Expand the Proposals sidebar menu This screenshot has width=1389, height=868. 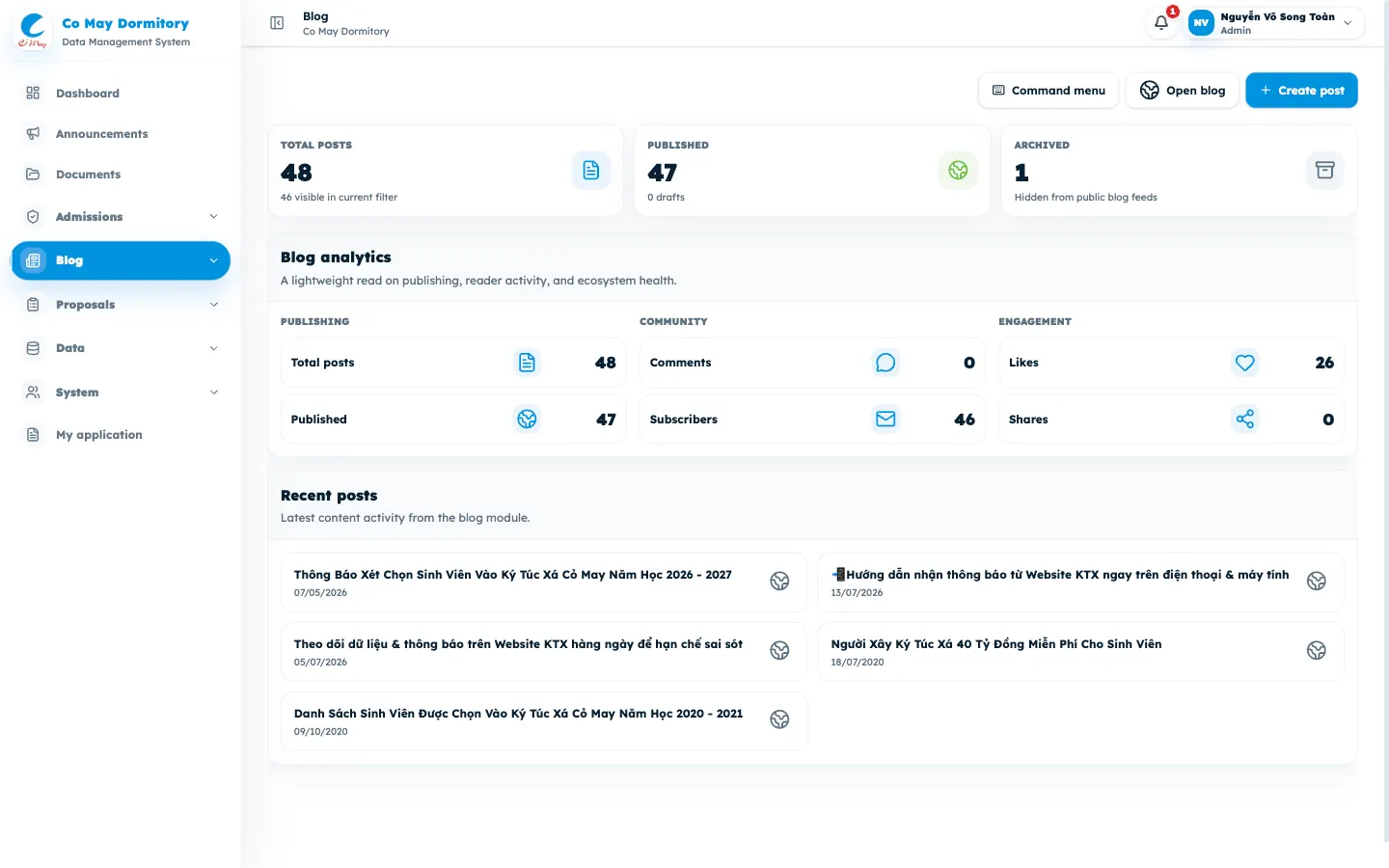click(x=121, y=305)
